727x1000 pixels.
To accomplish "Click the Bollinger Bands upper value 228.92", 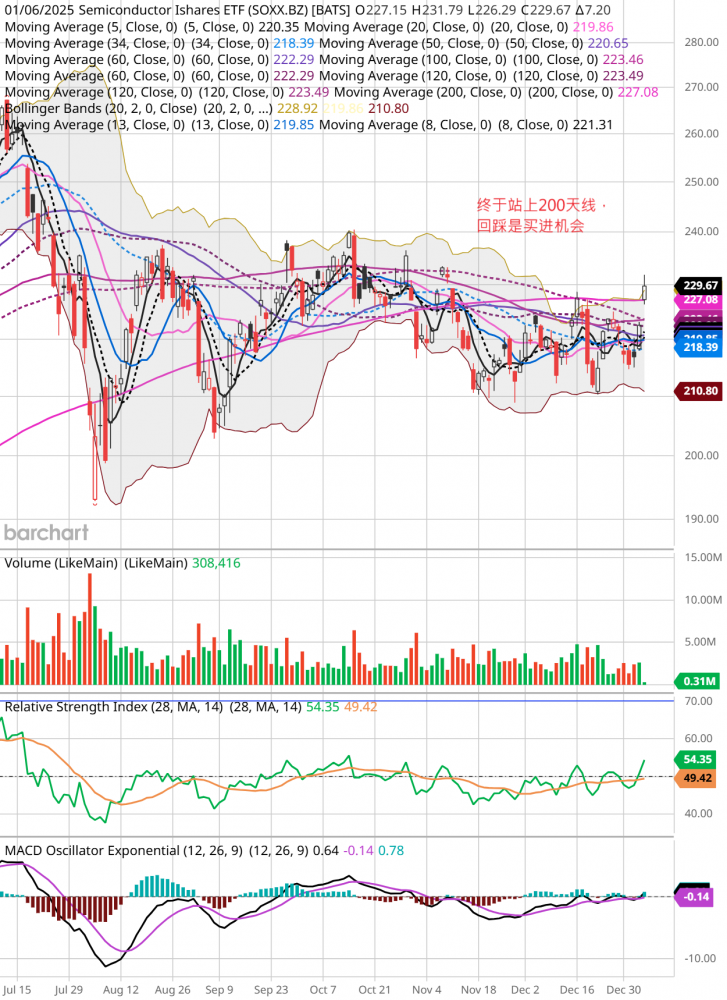I will [x=297, y=108].
